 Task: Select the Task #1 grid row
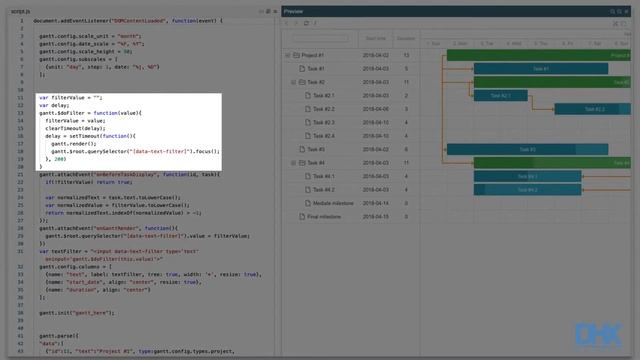(351, 69)
